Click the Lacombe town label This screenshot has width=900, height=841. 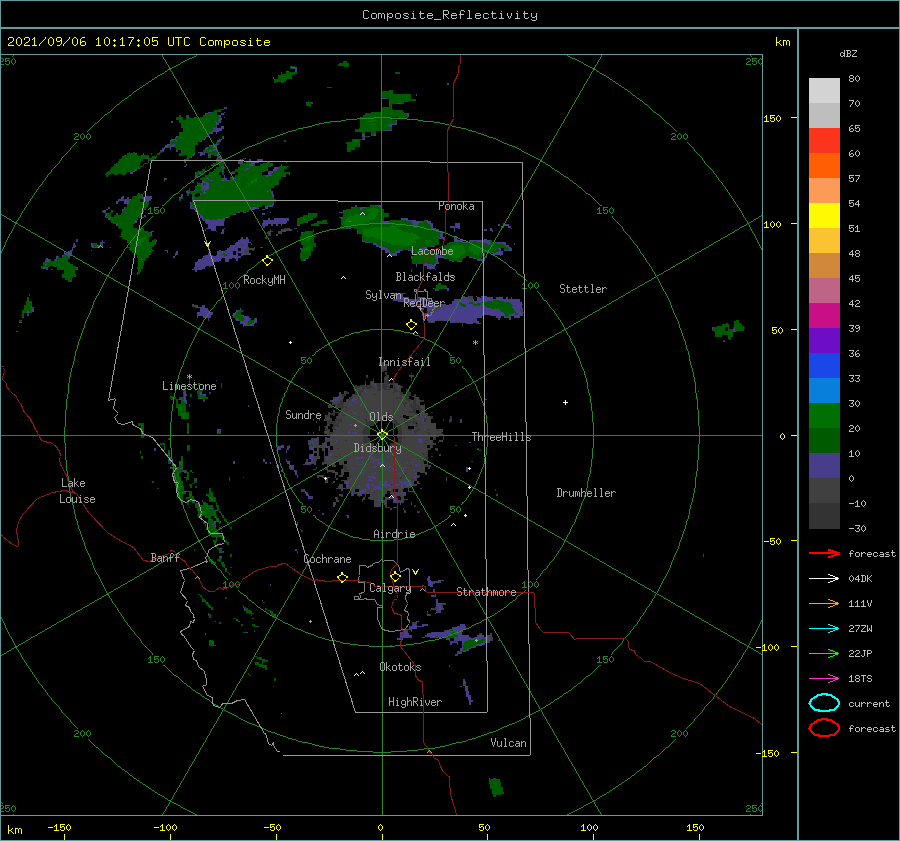point(432,251)
